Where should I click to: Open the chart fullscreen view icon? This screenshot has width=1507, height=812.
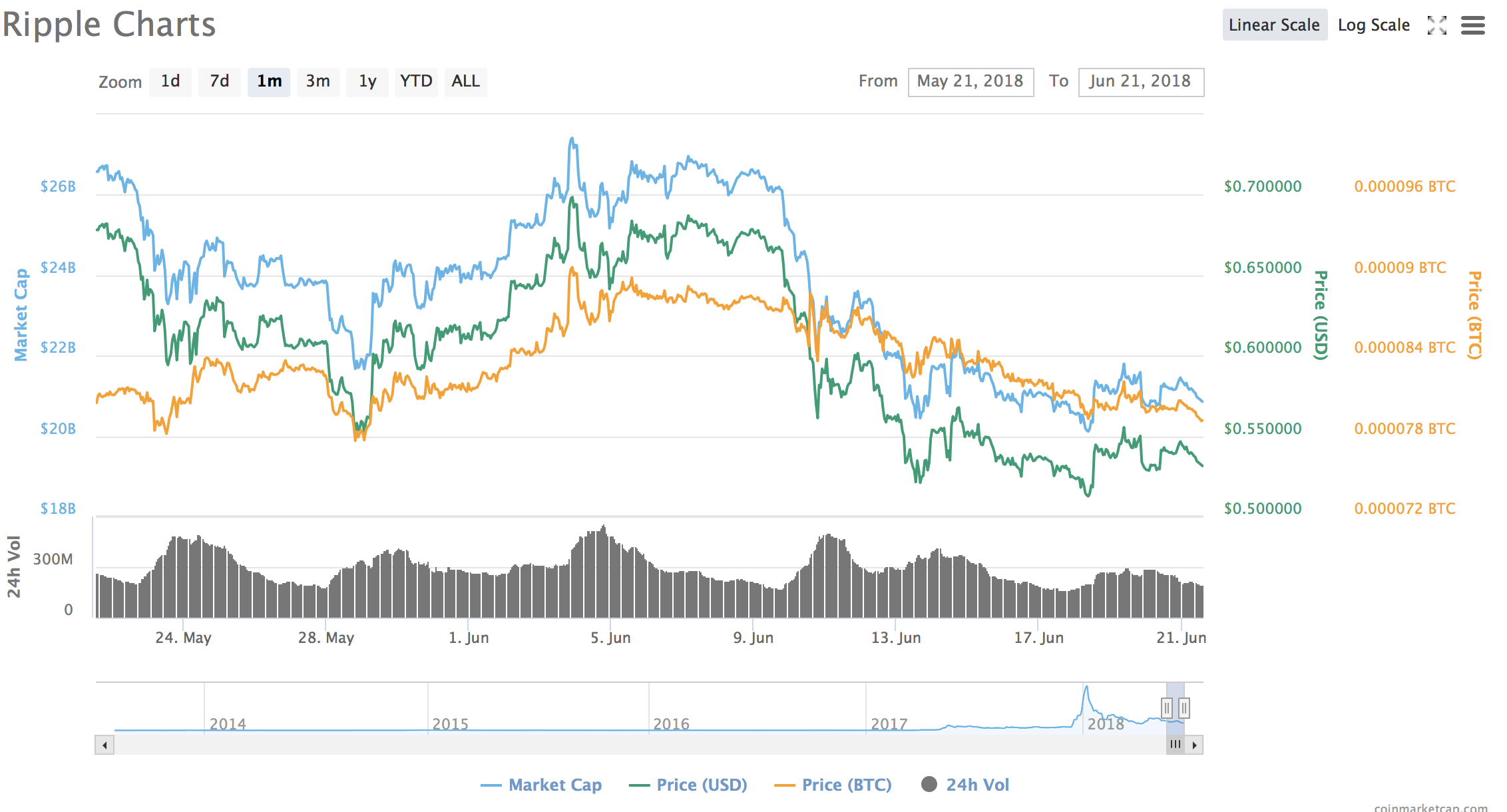[x=1437, y=25]
